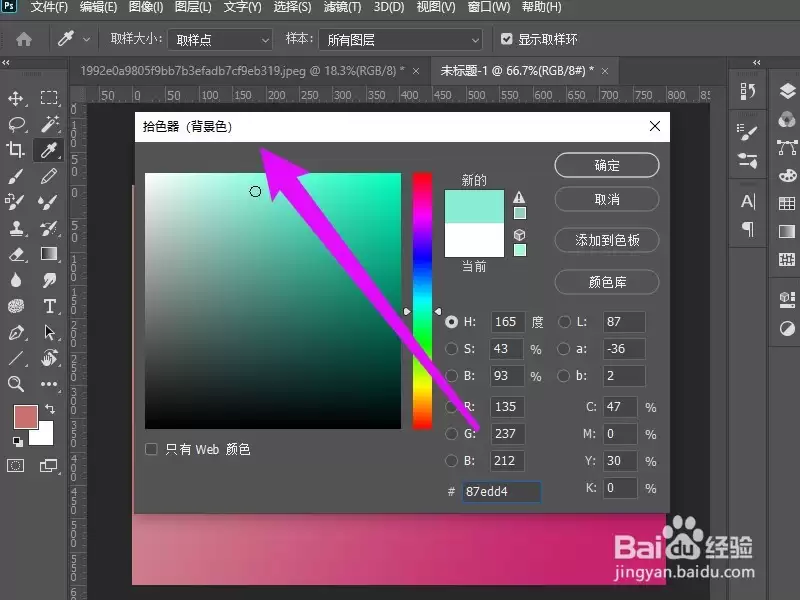Click the 取消 cancel button

tap(607, 199)
